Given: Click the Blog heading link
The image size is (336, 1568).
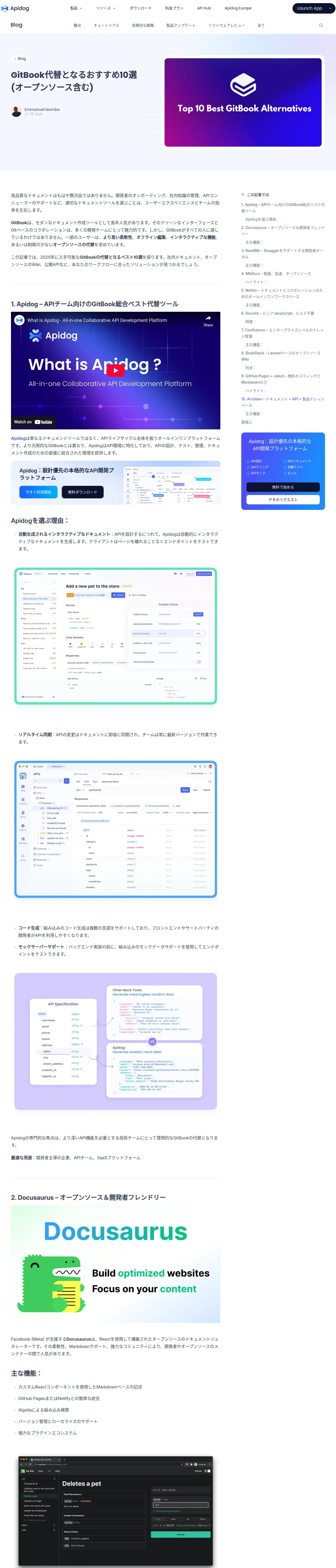Looking at the screenshot, I should [x=16, y=25].
